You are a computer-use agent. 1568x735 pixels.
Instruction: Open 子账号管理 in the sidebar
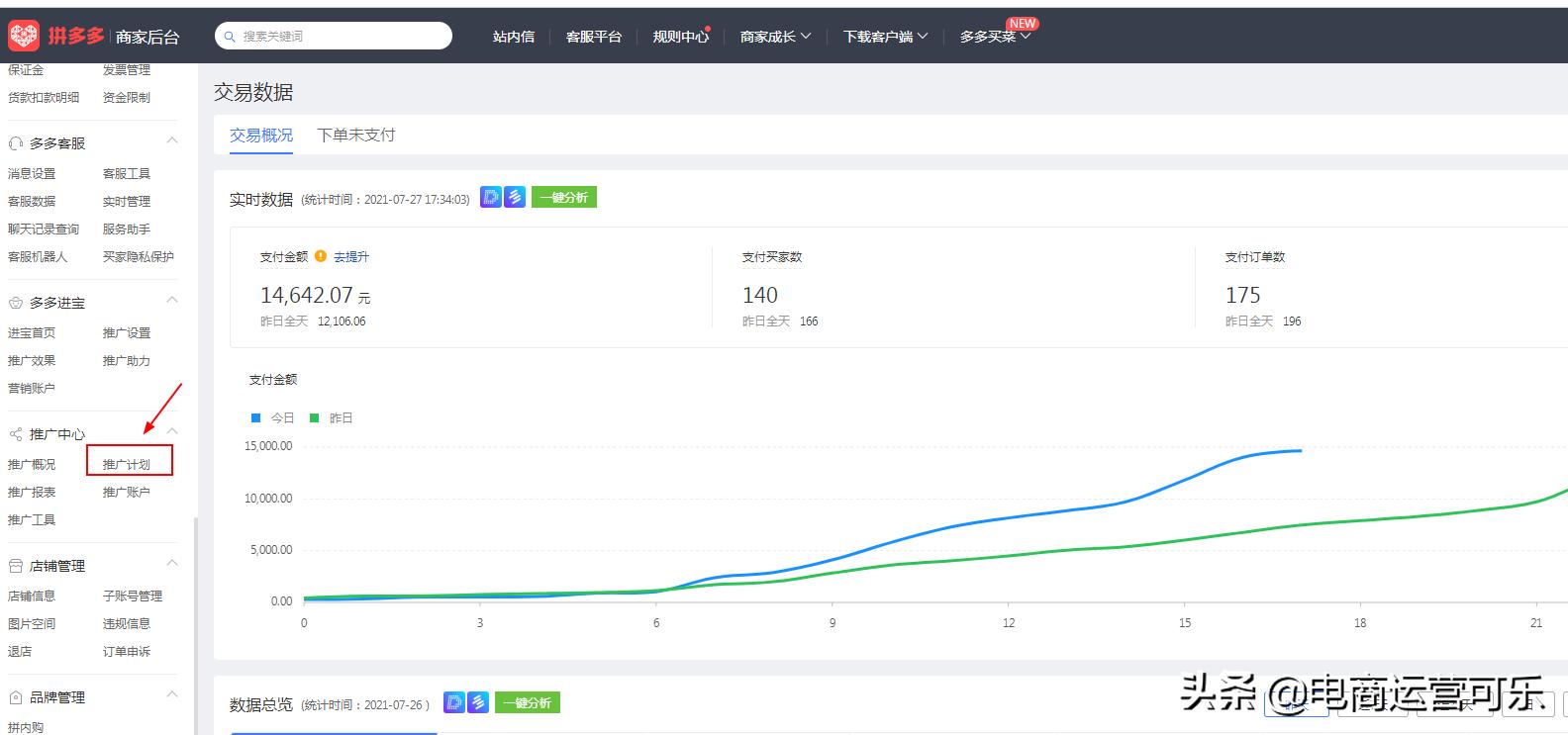click(133, 596)
